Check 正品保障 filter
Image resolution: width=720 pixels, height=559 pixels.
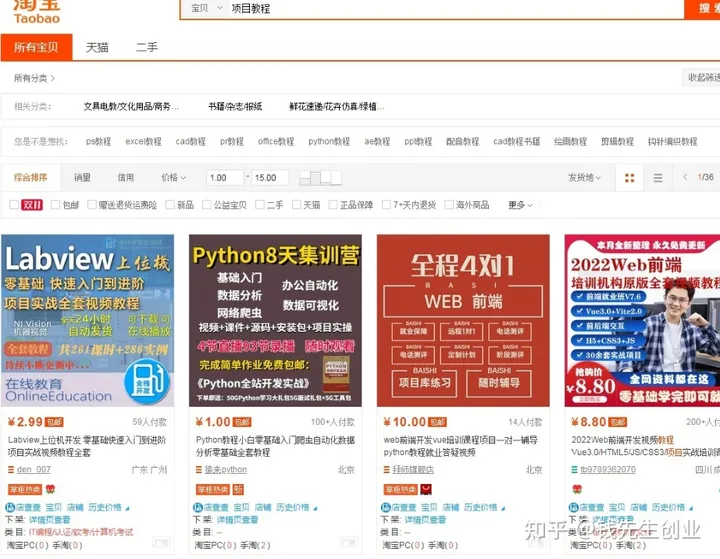coord(333,204)
